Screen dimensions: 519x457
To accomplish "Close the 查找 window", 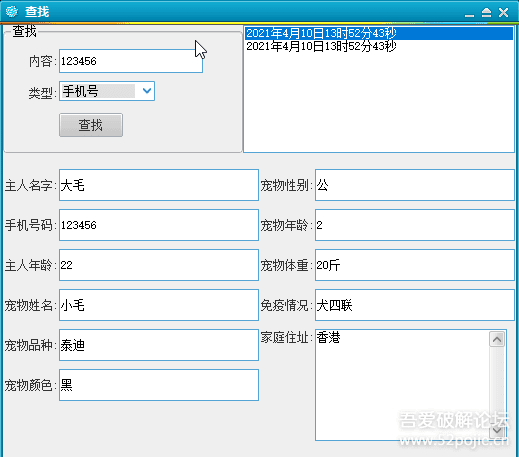I will point(503,13).
